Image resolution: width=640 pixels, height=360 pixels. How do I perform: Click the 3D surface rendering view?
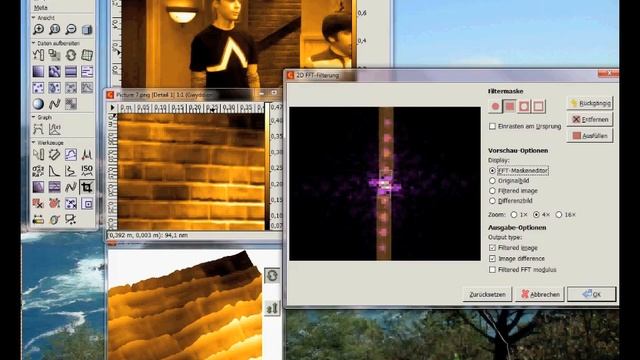tap(185, 304)
